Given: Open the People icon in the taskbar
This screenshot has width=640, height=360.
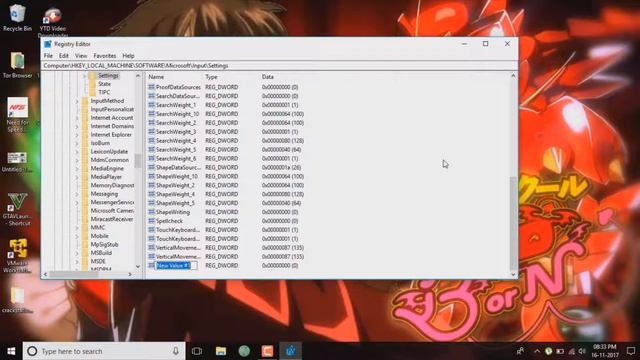Looking at the screenshot, I should pyautogui.click(x=520, y=351).
